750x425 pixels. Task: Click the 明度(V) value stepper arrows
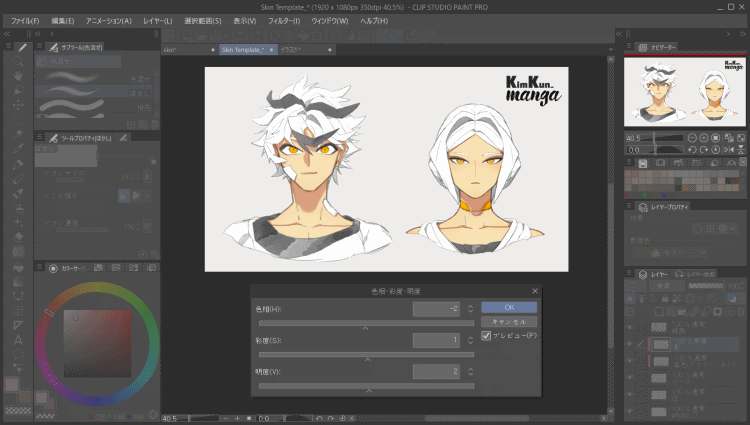471,371
